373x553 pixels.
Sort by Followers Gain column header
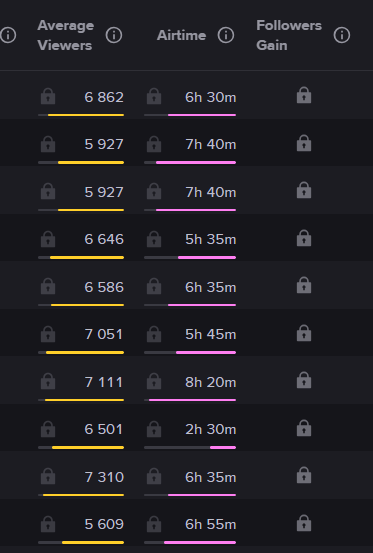(x=289, y=35)
